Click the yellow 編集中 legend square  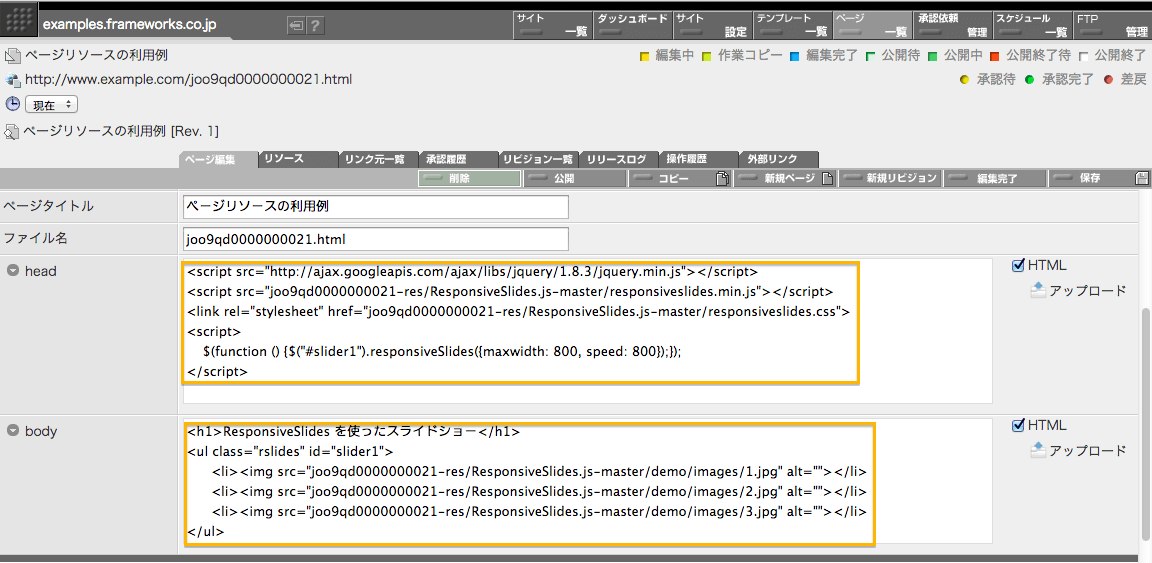point(645,56)
